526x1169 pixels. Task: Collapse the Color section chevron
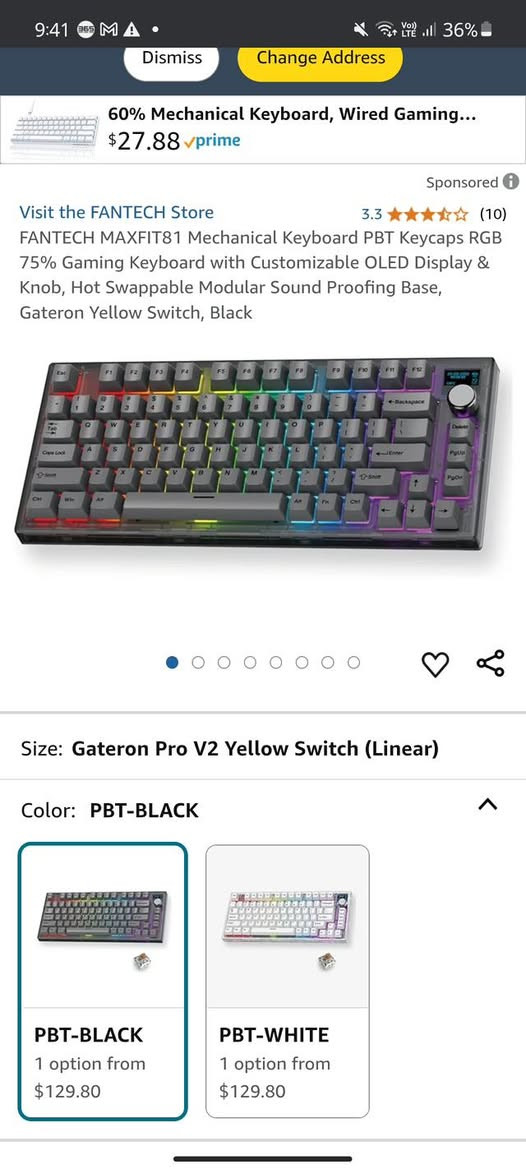pos(487,804)
